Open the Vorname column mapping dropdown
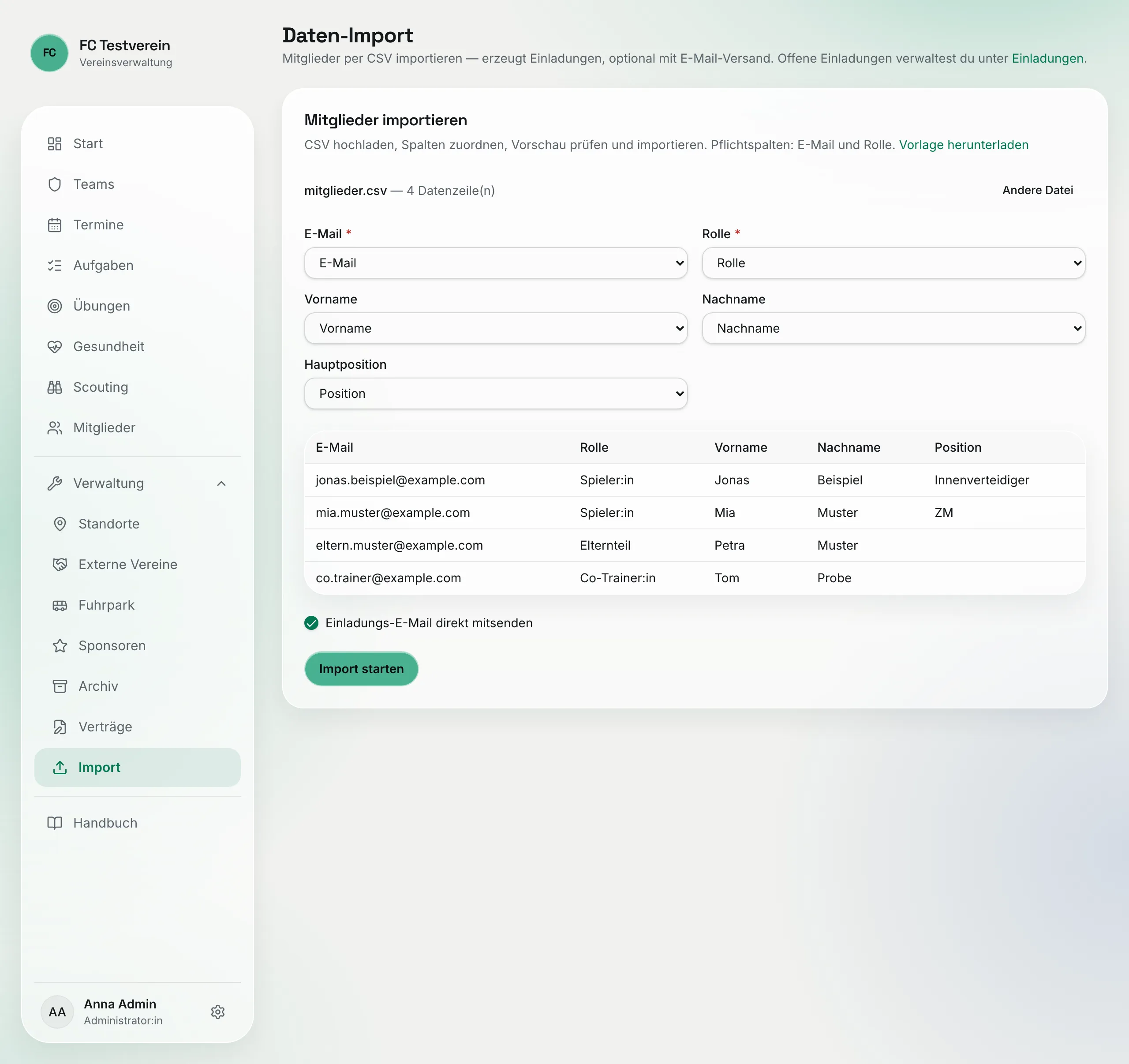The width and height of the screenshot is (1129, 1064). [x=496, y=328]
